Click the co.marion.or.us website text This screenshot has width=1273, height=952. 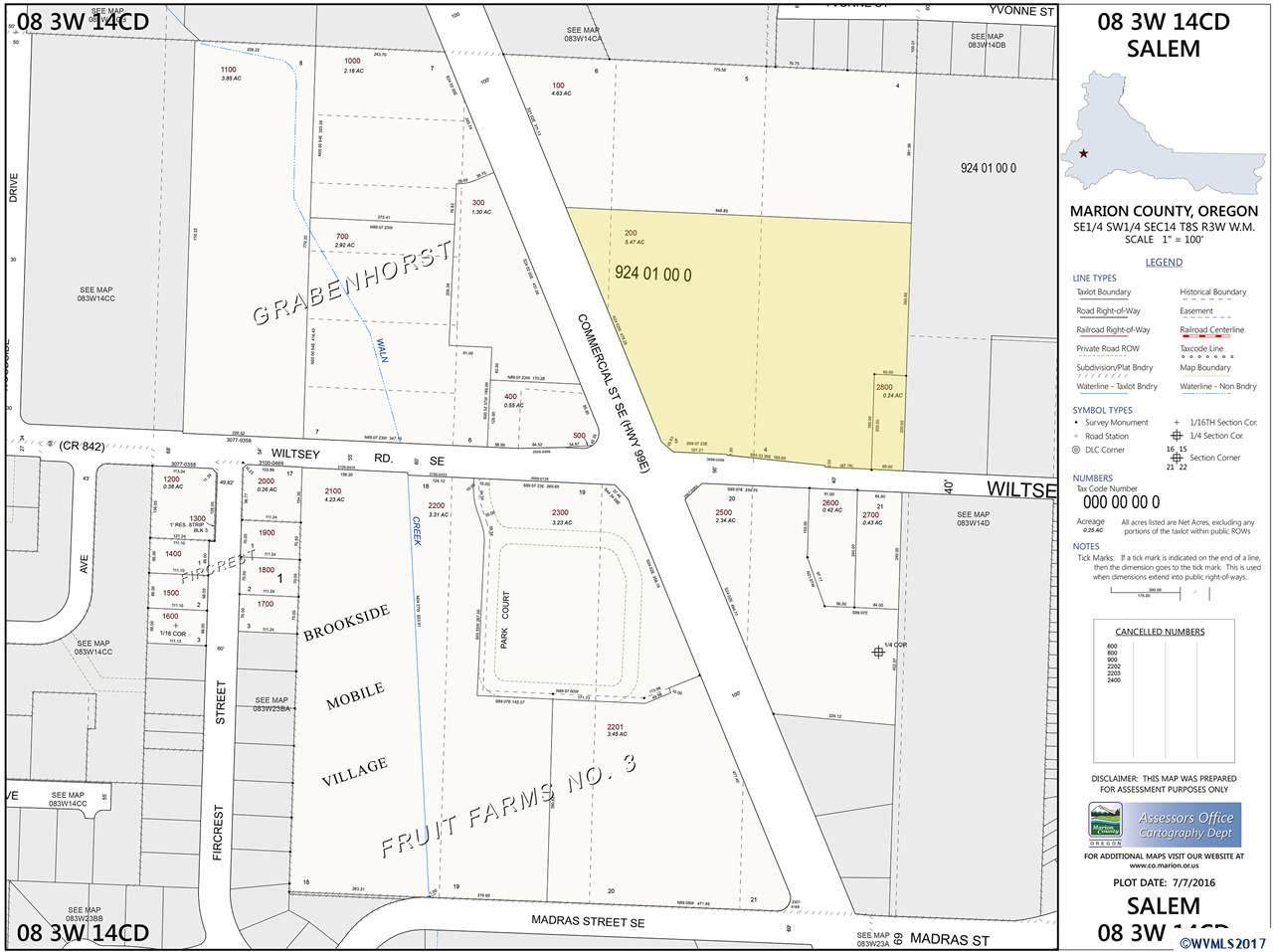tap(1163, 866)
